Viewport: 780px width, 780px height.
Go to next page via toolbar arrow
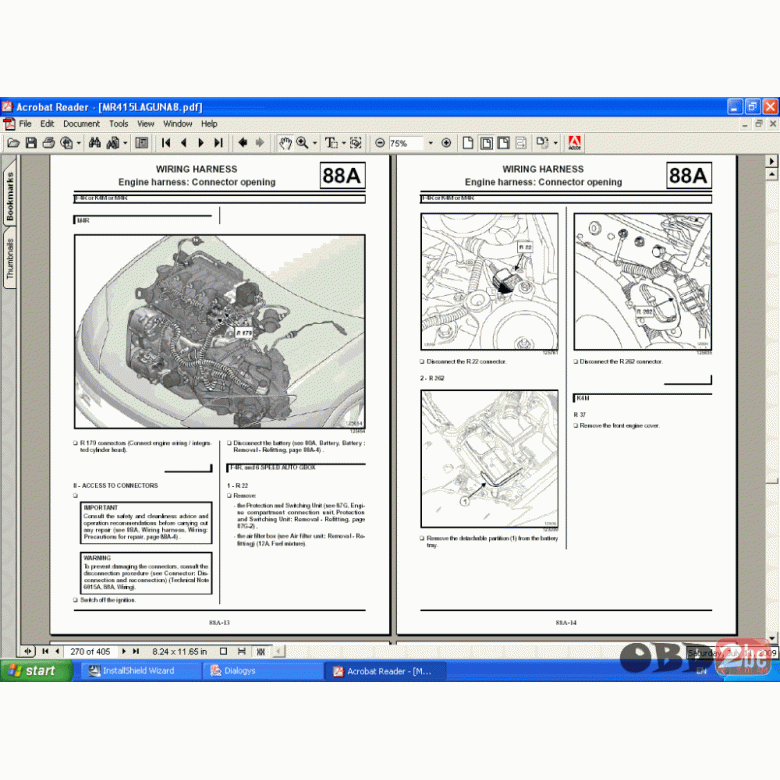pyautogui.click(x=201, y=143)
